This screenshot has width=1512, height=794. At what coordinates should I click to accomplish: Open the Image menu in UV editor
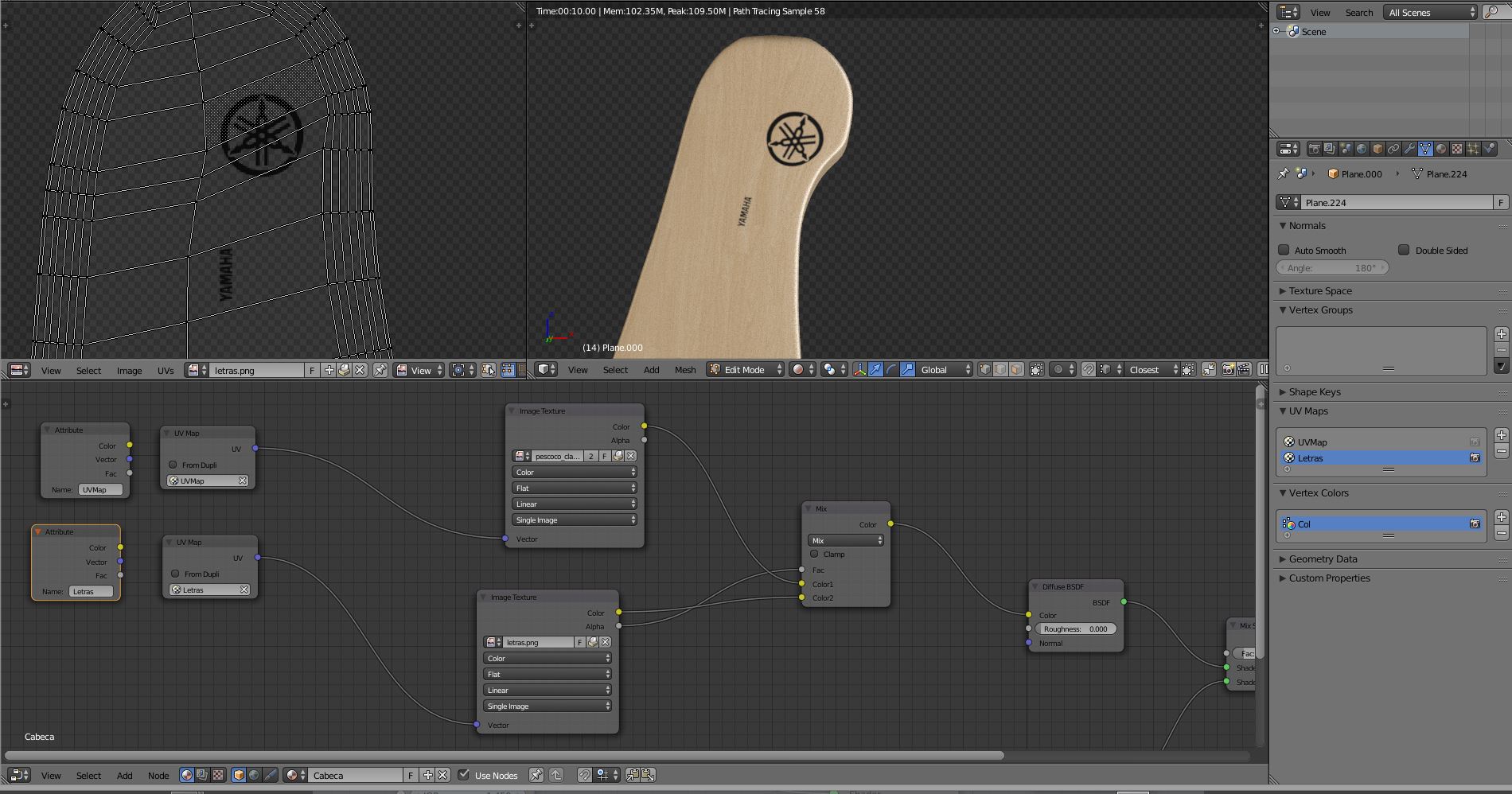[x=129, y=370]
